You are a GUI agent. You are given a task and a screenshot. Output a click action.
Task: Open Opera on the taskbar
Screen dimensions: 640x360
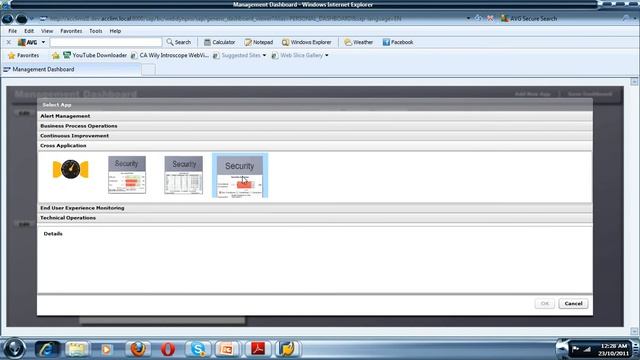(168, 349)
